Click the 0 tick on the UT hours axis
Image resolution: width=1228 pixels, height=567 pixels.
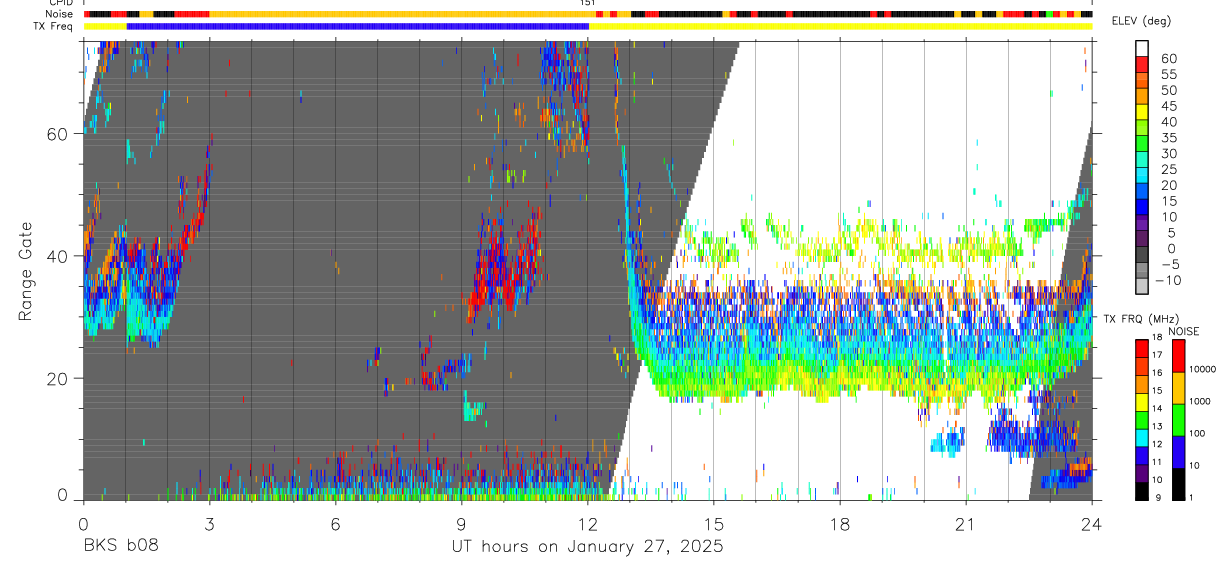click(83, 523)
